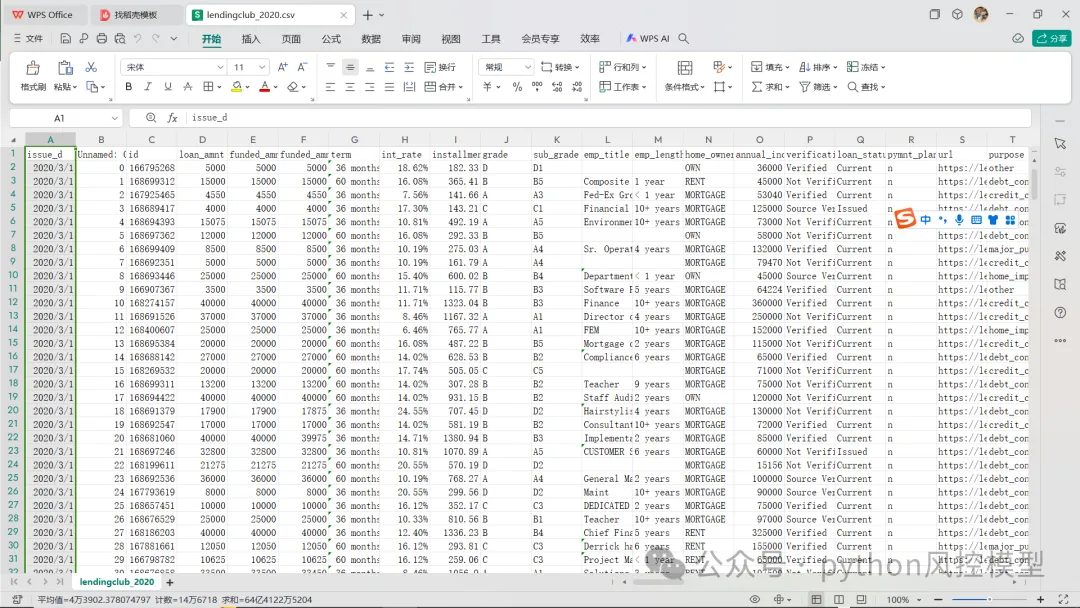Click the Print Preview icon

click(x=120, y=39)
